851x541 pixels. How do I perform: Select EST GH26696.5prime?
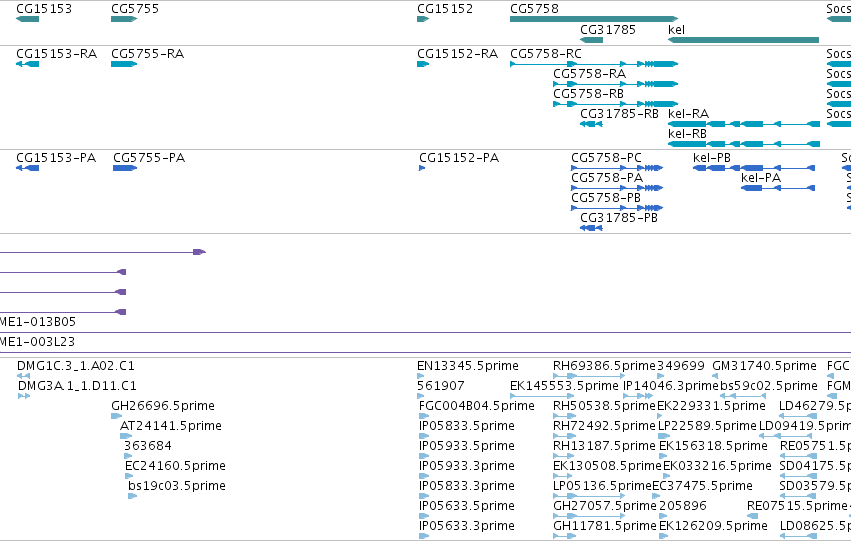(x=117, y=416)
